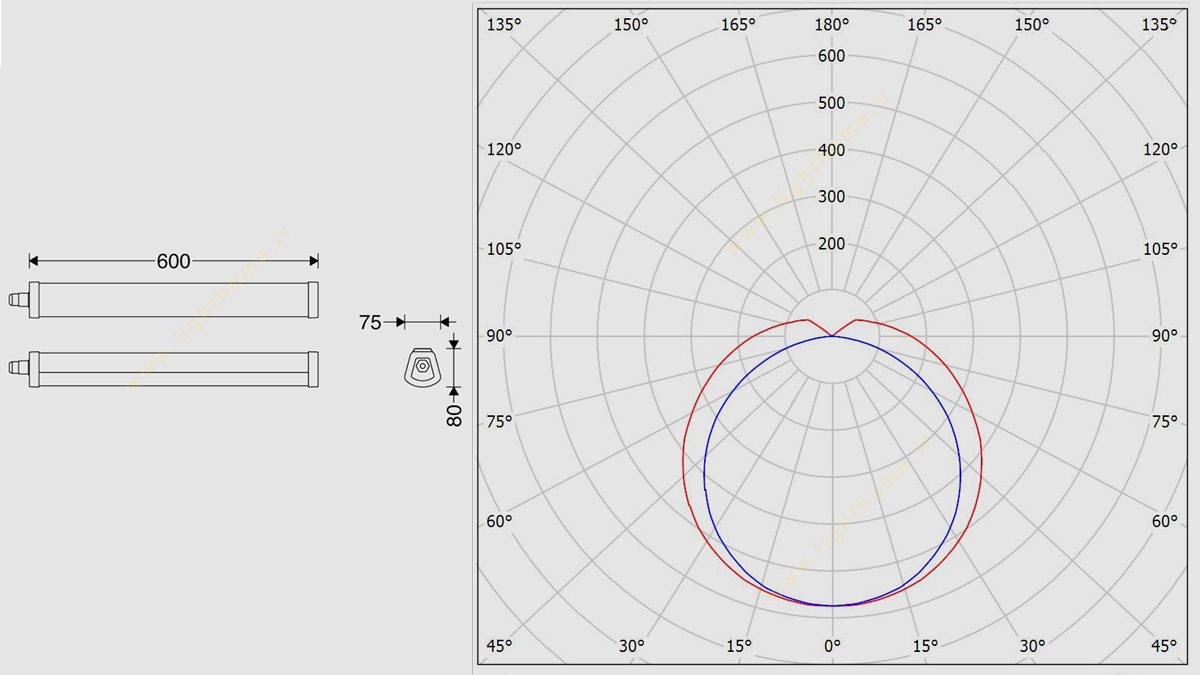Screen dimensions: 1200x675
Task: Click the upper luminaire side-view drawing
Action: pos(165,300)
